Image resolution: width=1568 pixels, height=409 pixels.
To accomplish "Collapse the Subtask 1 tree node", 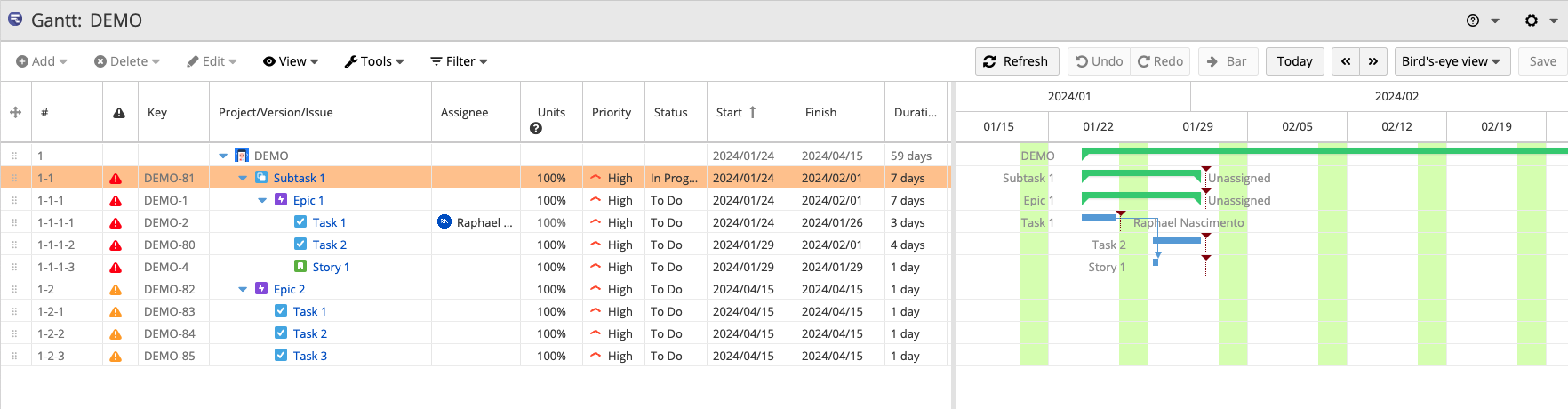I will tap(243, 179).
